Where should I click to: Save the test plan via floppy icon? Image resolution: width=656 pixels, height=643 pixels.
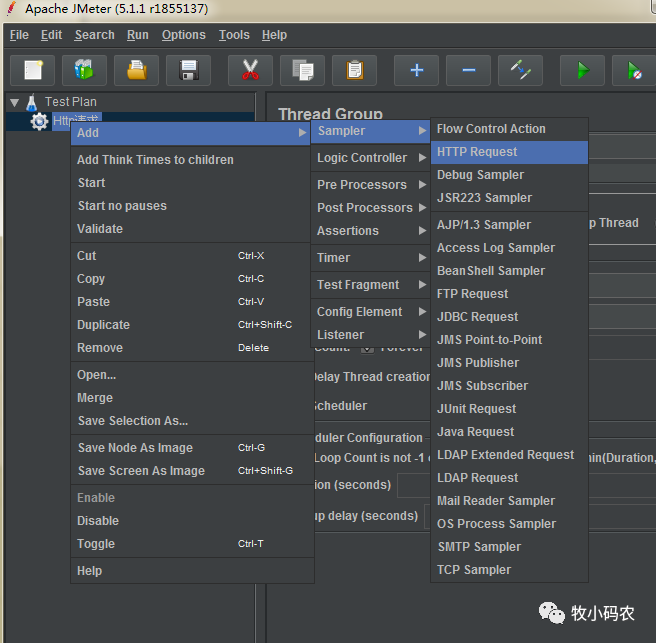tap(188, 70)
